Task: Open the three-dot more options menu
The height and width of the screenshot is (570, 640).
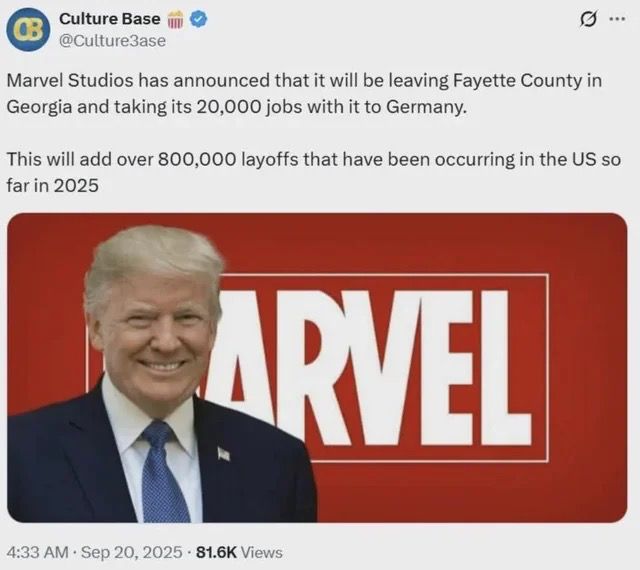Action: (x=618, y=19)
